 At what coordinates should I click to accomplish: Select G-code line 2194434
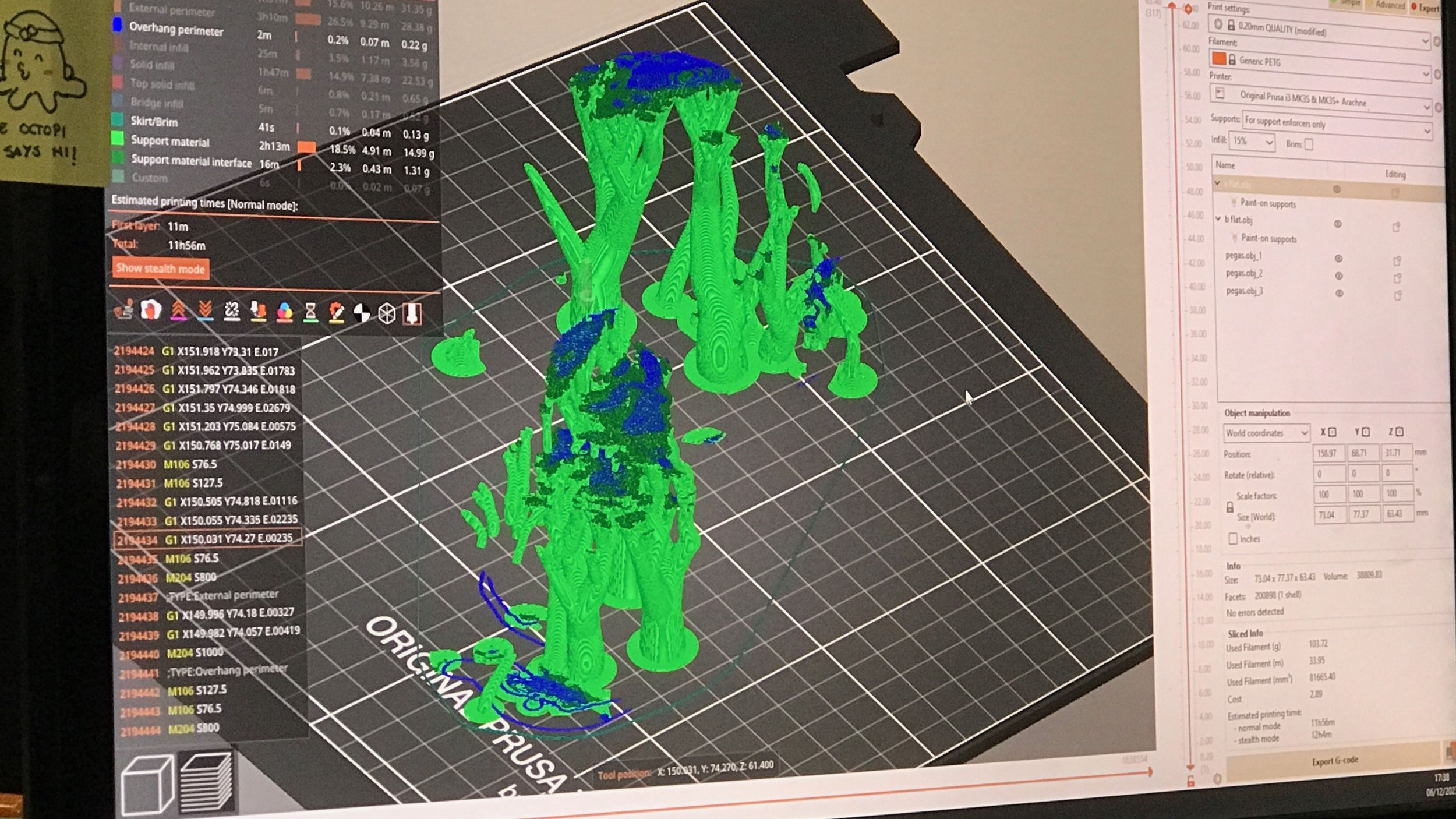click(x=208, y=539)
